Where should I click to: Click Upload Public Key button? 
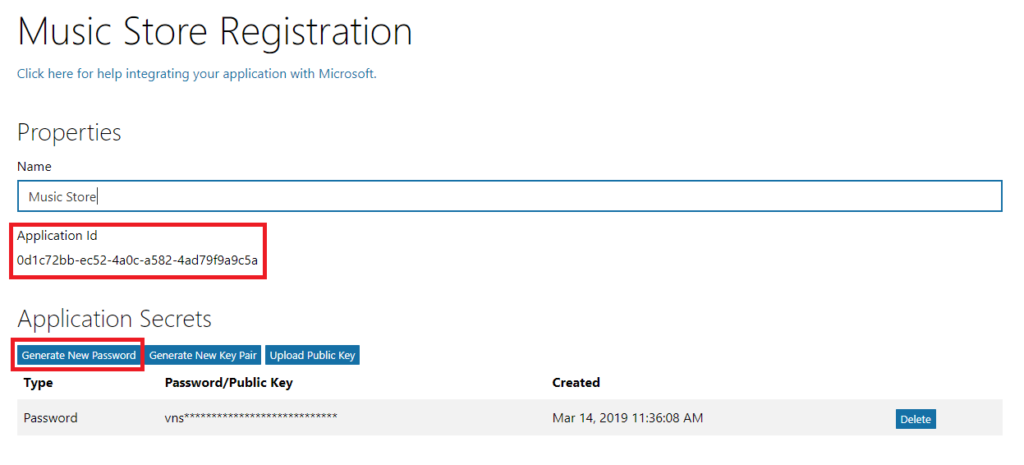click(x=312, y=355)
